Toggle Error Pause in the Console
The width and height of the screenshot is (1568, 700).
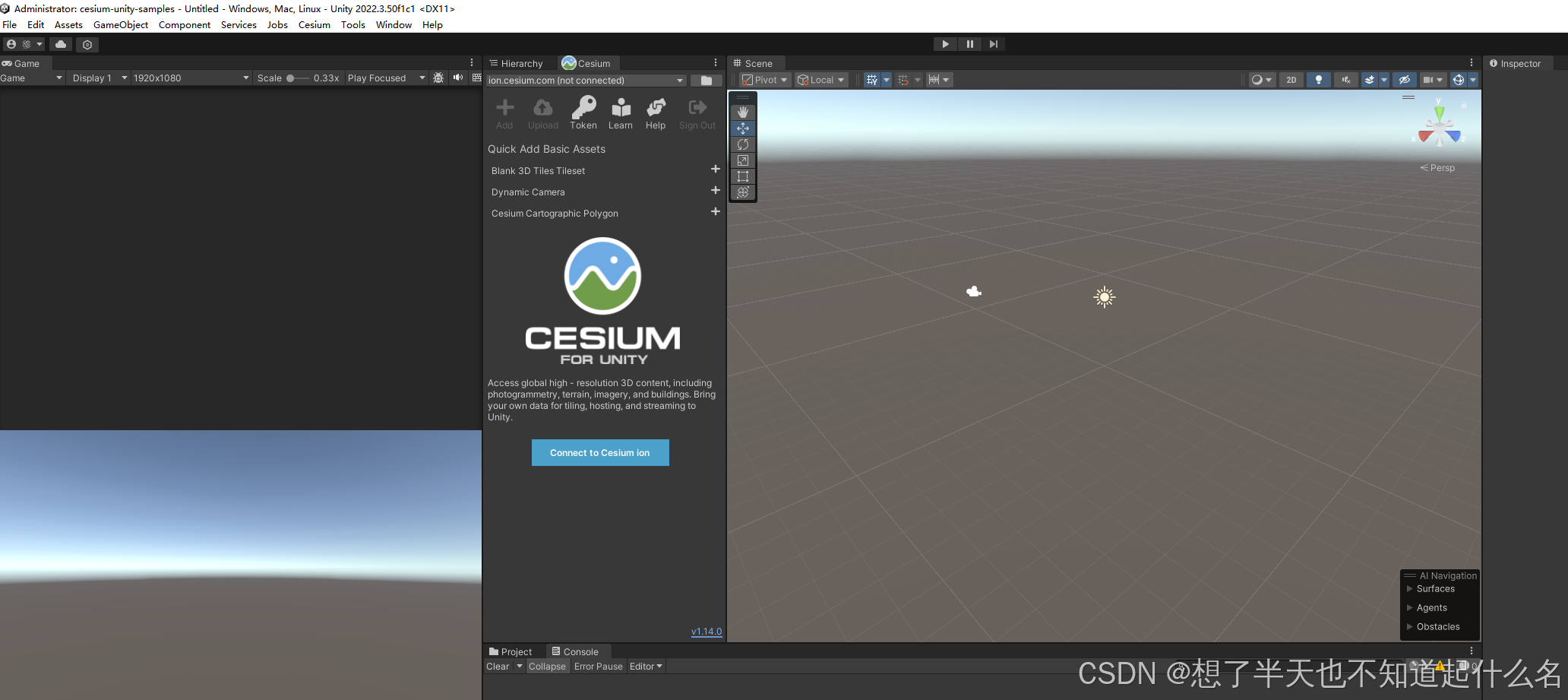(599, 667)
